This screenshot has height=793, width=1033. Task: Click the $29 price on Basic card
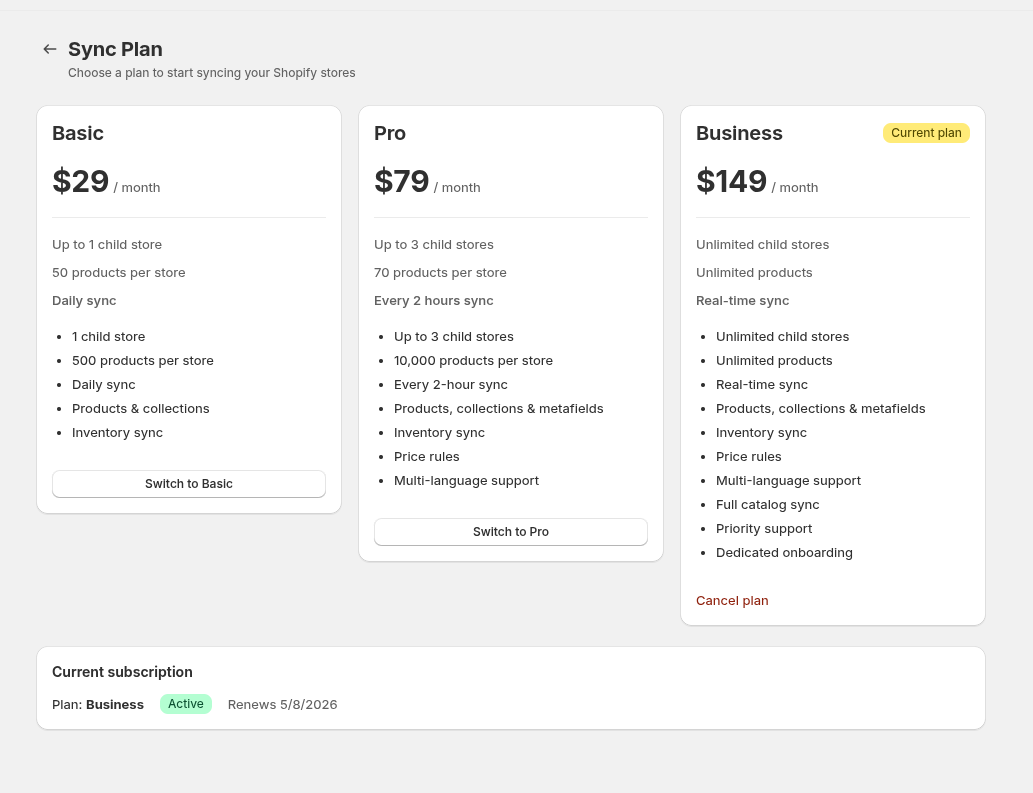point(81,181)
